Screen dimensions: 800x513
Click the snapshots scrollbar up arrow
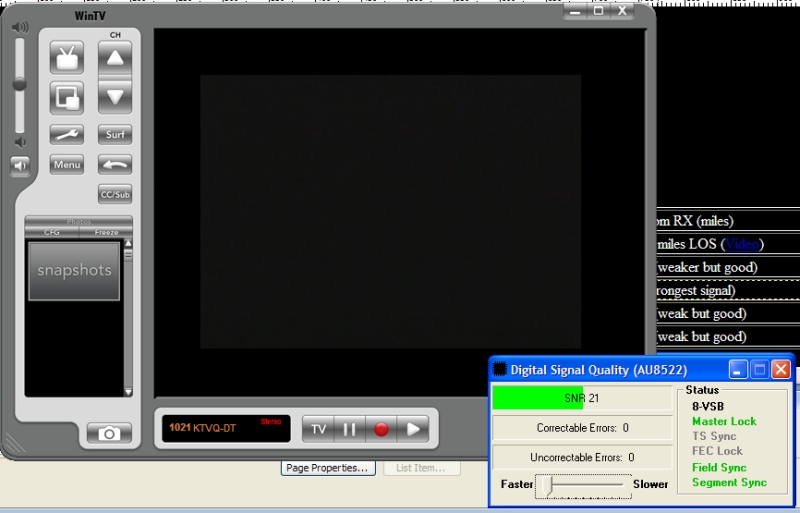[128, 243]
